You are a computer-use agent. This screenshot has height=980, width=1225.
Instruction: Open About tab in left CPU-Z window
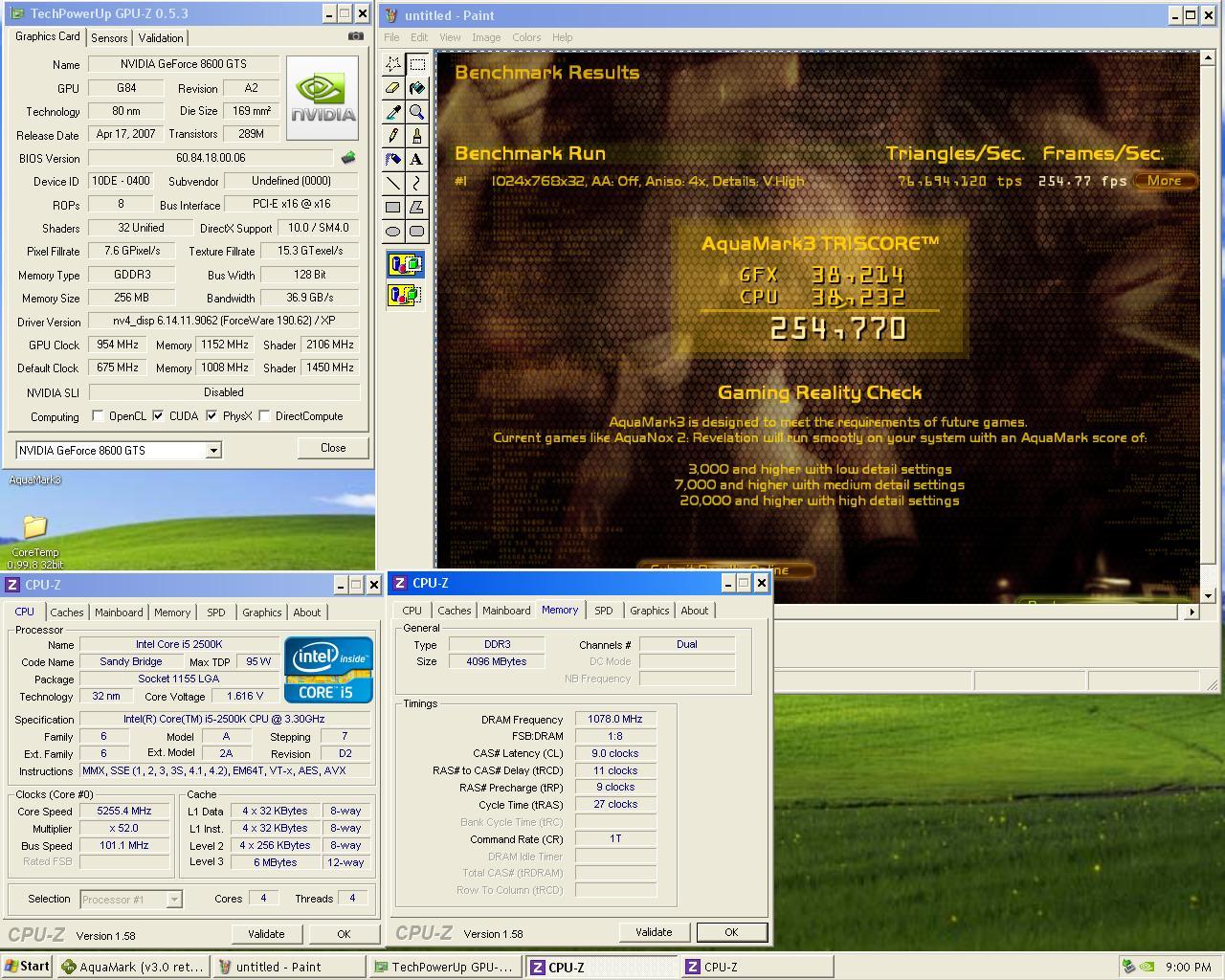point(307,612)
